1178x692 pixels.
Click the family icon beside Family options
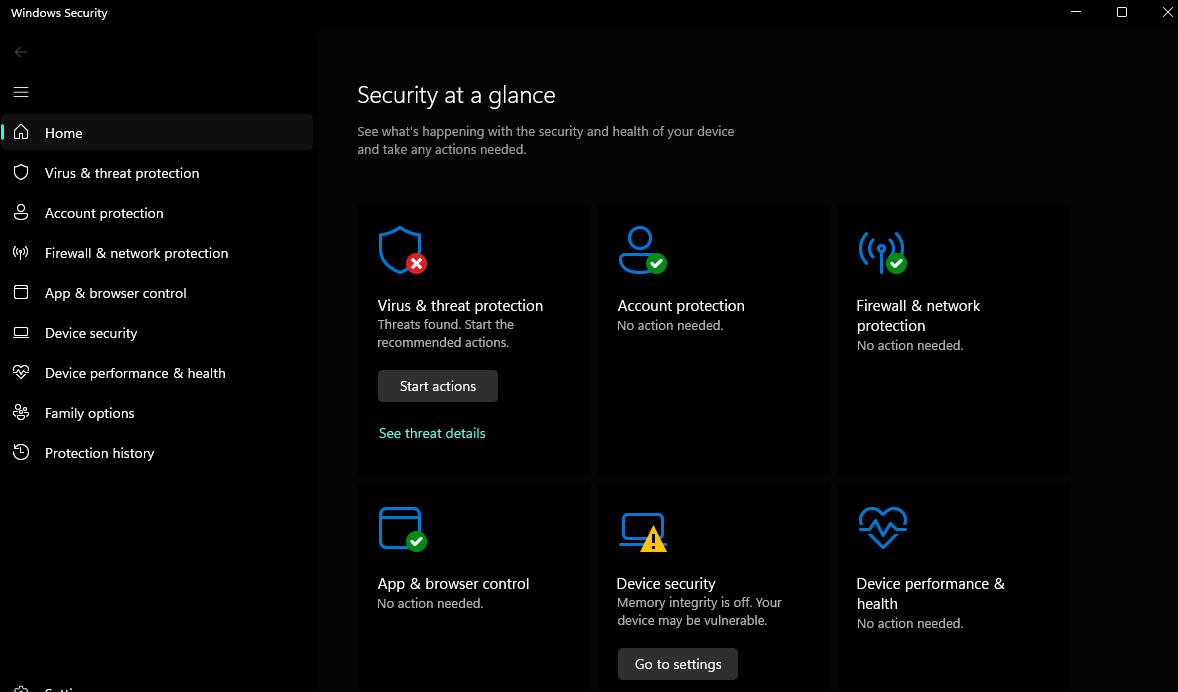tap(21, 412)
